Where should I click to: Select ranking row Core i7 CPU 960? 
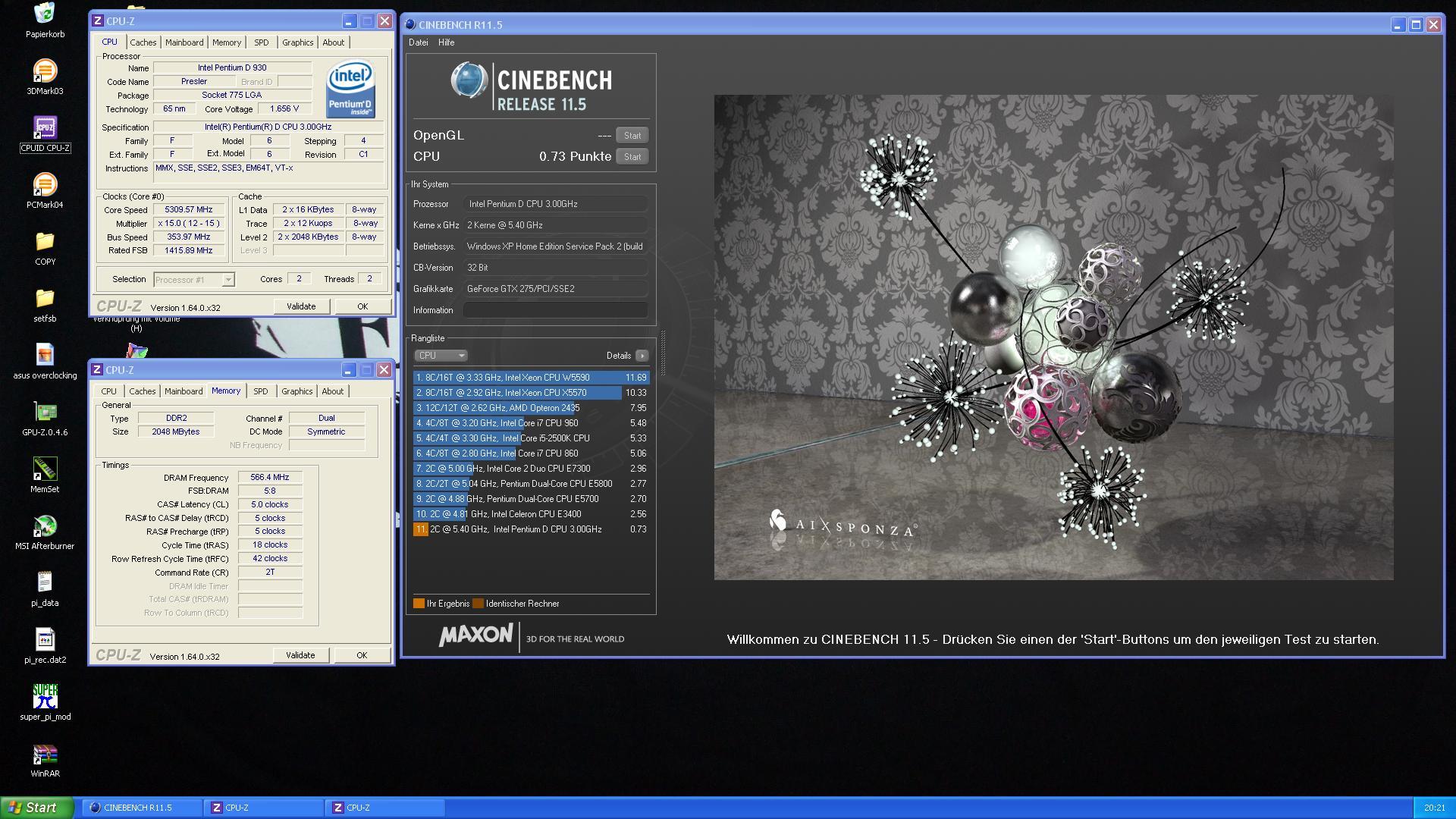point(531,423)
